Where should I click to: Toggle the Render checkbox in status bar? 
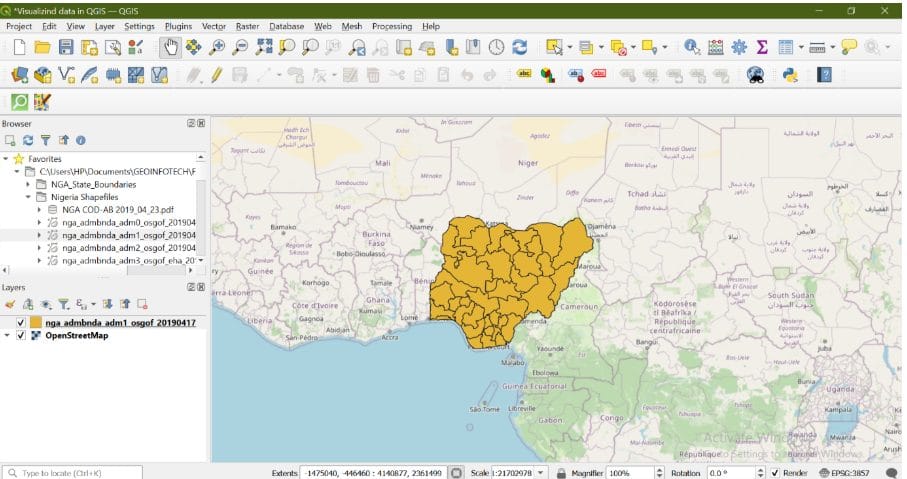click(x=775, y=472)
